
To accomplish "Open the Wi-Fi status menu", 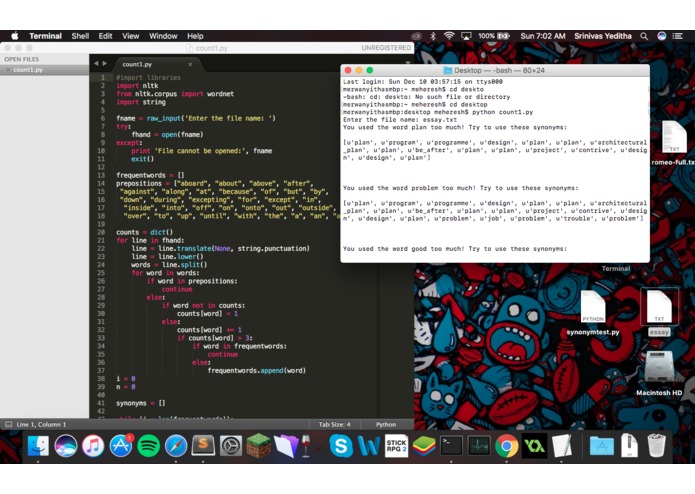I will [449, 36].
